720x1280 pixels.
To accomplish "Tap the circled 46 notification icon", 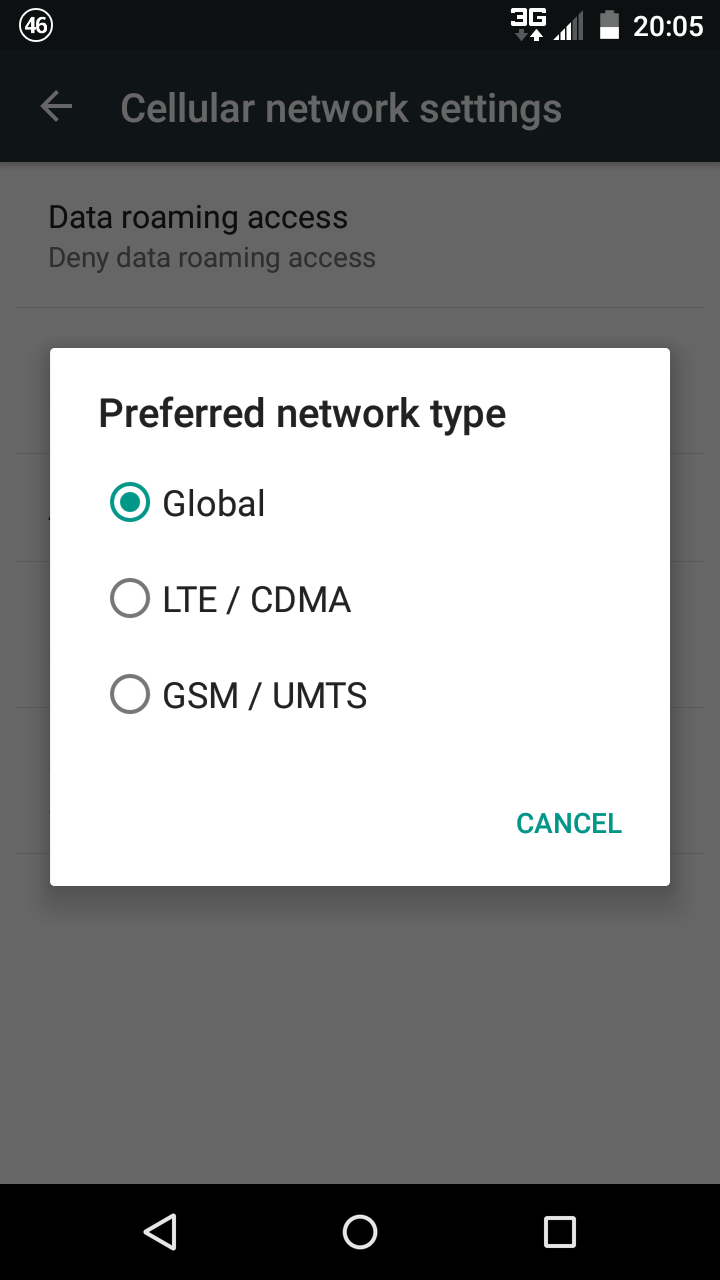I will pyautogui.click(x=36, y=26).
